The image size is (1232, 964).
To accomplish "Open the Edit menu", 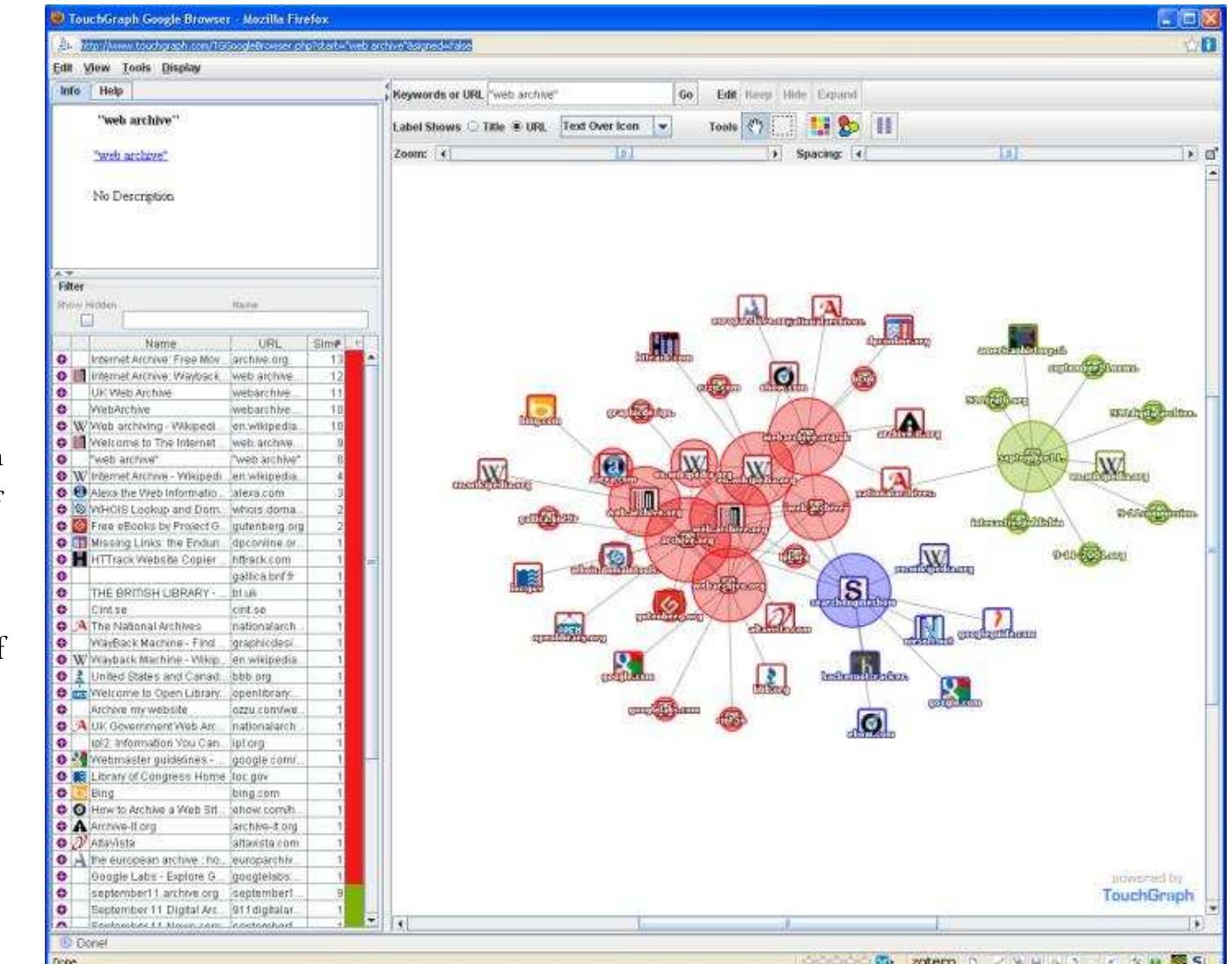I will (62, 68).
